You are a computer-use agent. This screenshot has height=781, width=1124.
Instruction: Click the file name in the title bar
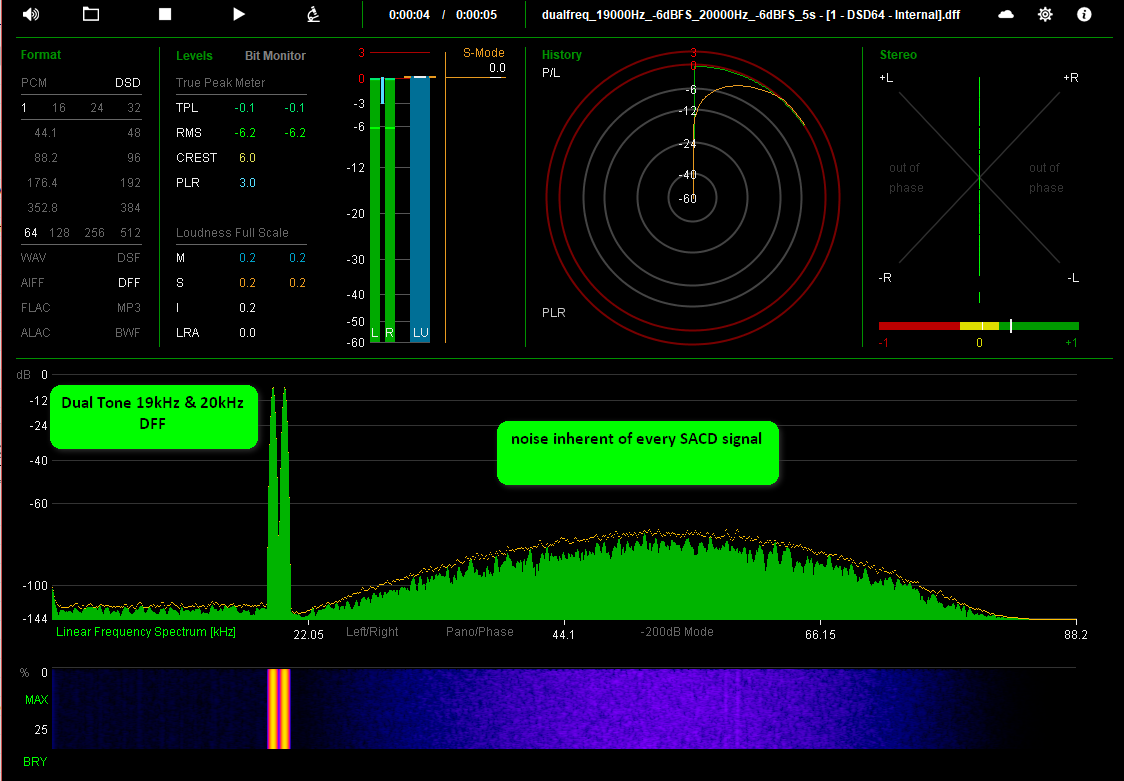[751, 14]
